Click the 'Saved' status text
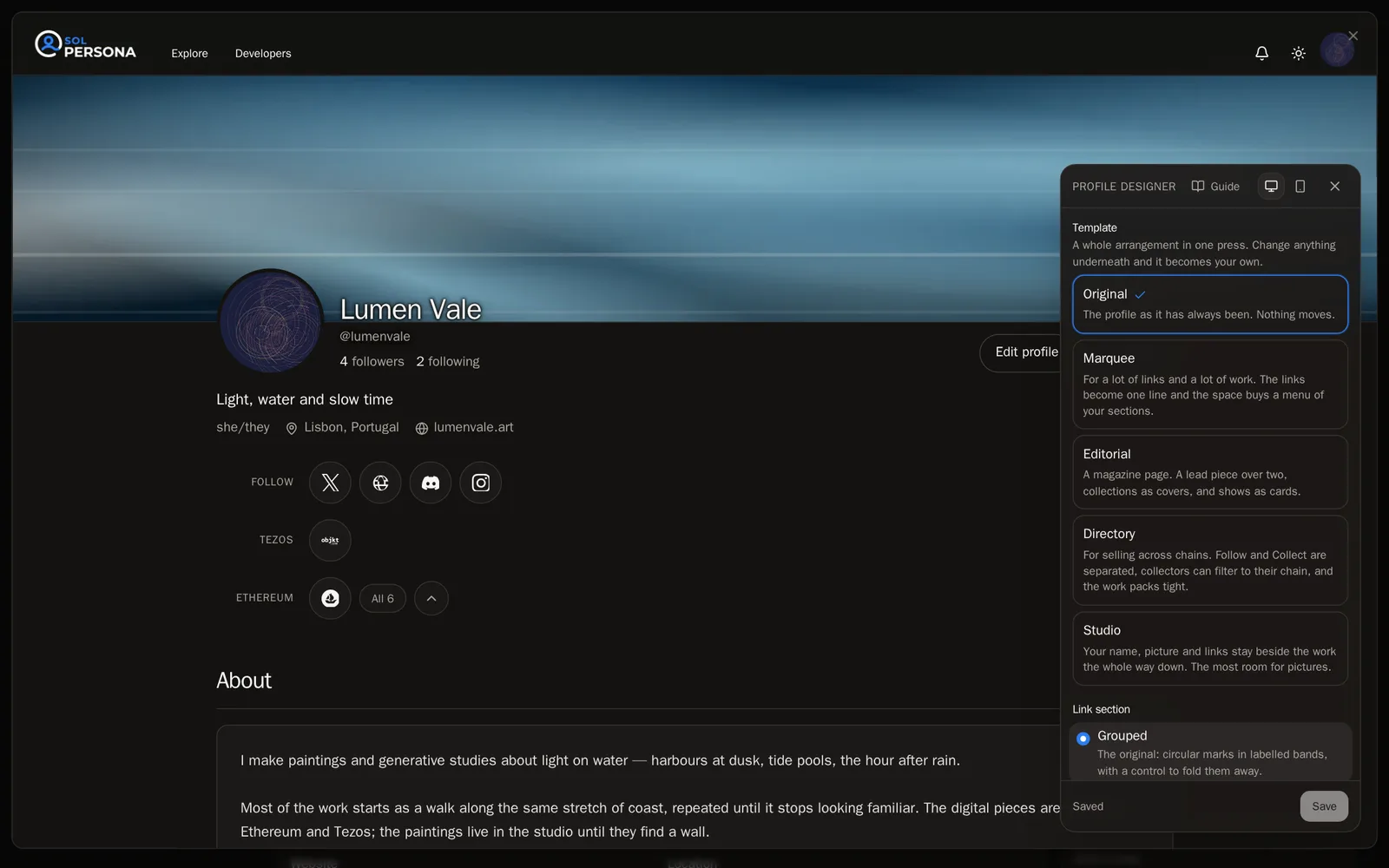The width and height of the screenshot is (1389, 868). click(x=1088, y=806)
